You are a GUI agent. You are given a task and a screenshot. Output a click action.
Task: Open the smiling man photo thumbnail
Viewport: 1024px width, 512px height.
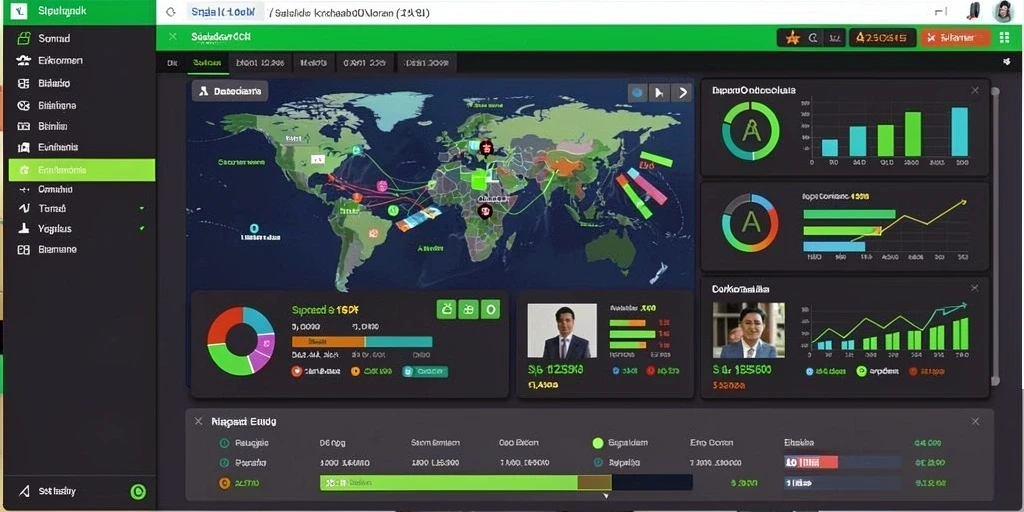[748, 330]
